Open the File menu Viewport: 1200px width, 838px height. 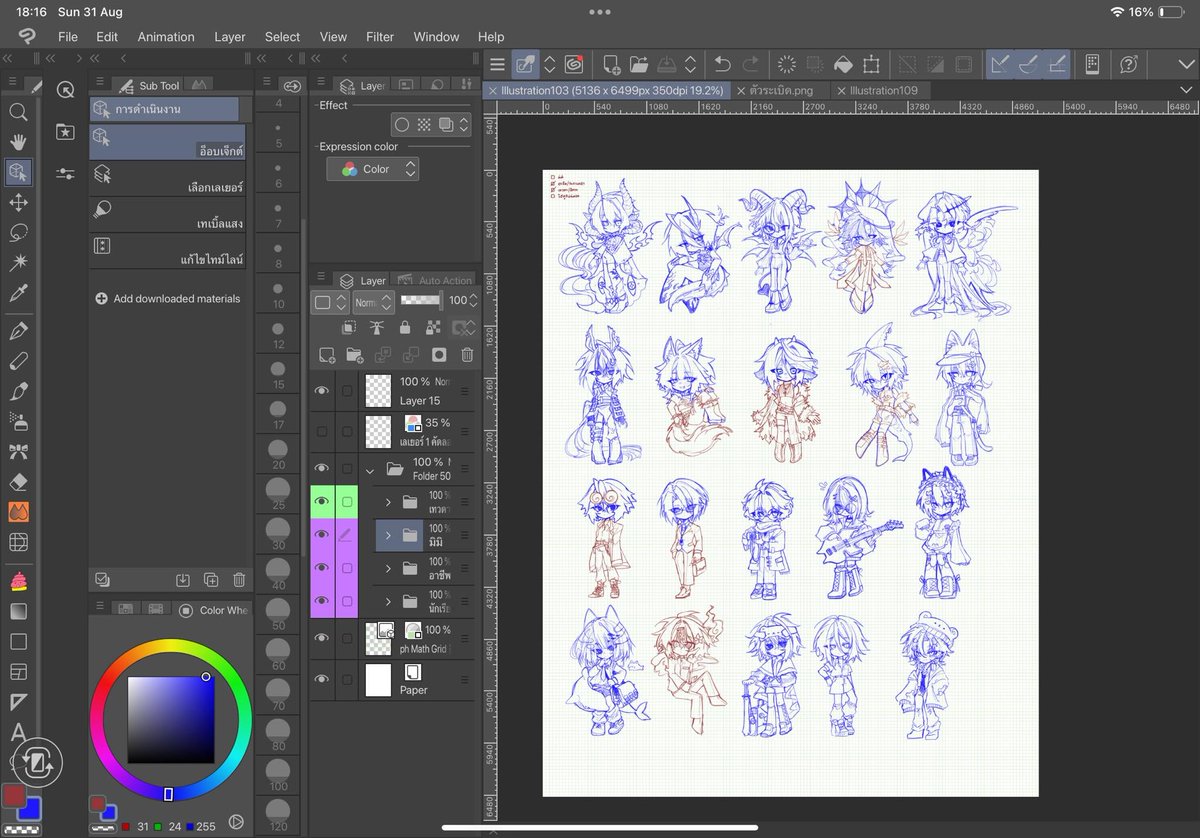point(68,37)
